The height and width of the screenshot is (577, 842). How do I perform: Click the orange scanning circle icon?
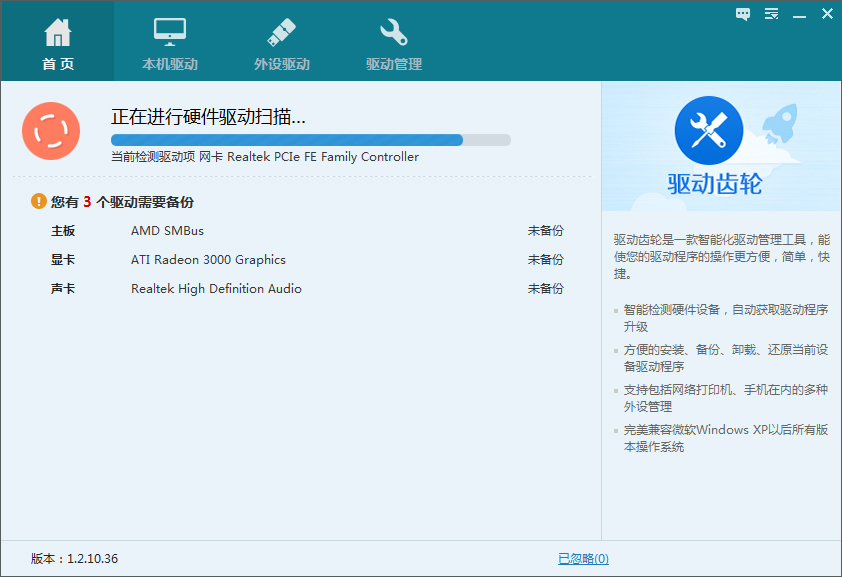47,130
